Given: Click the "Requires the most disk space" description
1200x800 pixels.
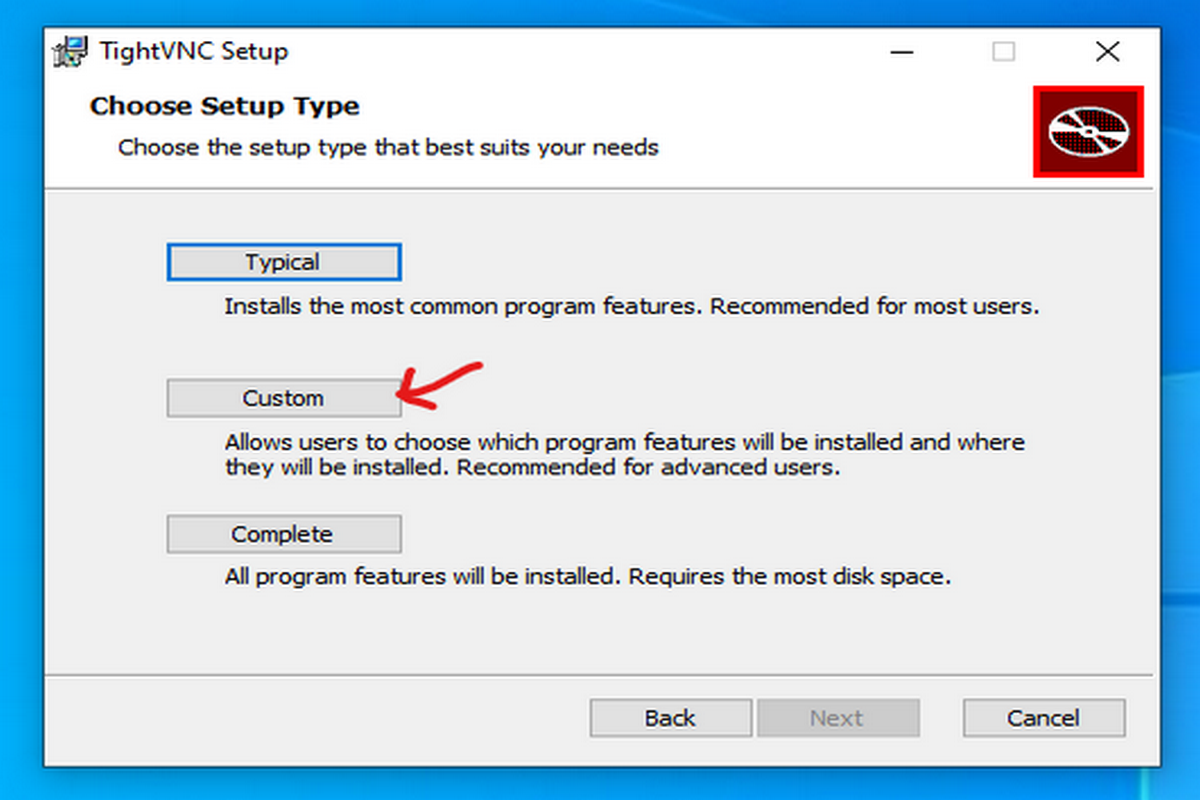Looking at the screenshot, I should coord(789,577).
